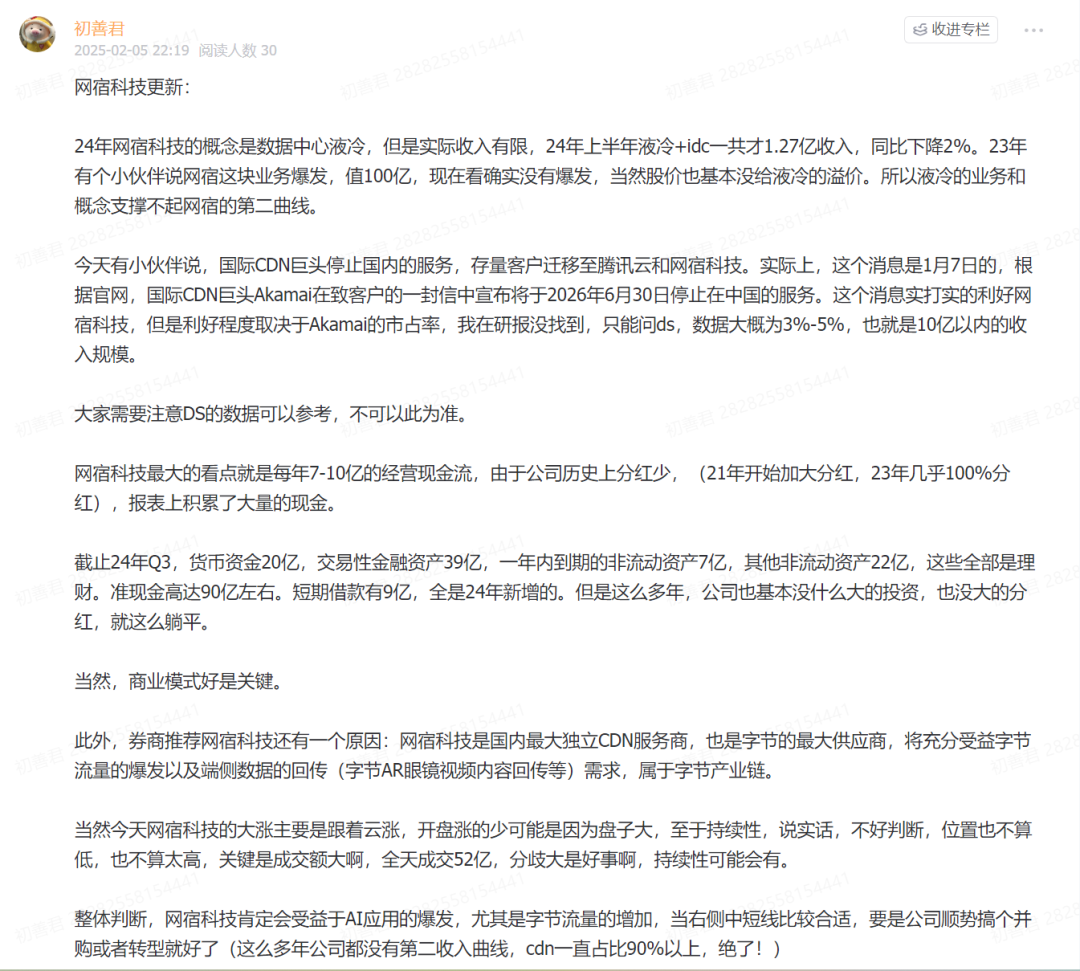Click the post timestamp 2025-02-05 22:19
This screenshot has width=1080, height=971.
pos(132,50)
